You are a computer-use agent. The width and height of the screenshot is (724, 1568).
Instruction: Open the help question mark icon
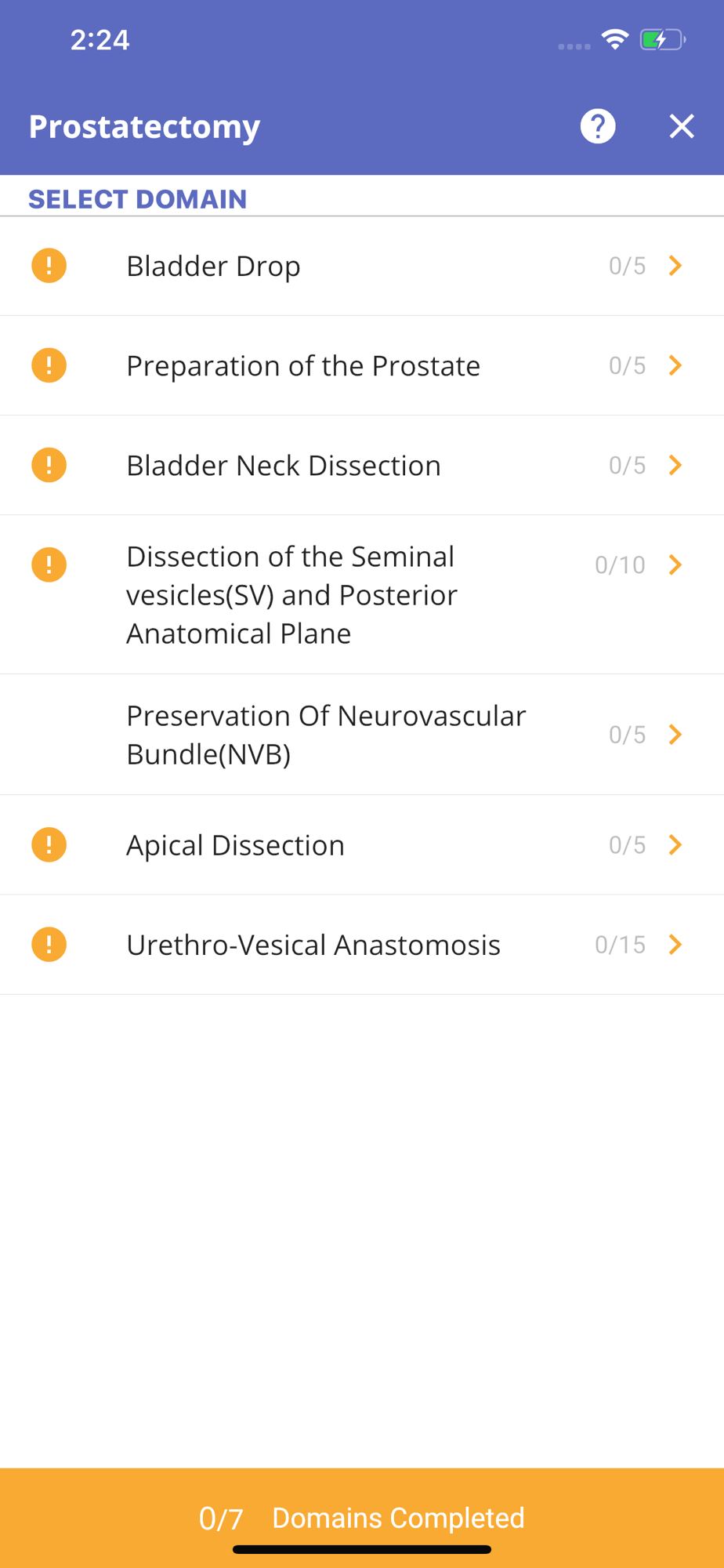(598, 126)
